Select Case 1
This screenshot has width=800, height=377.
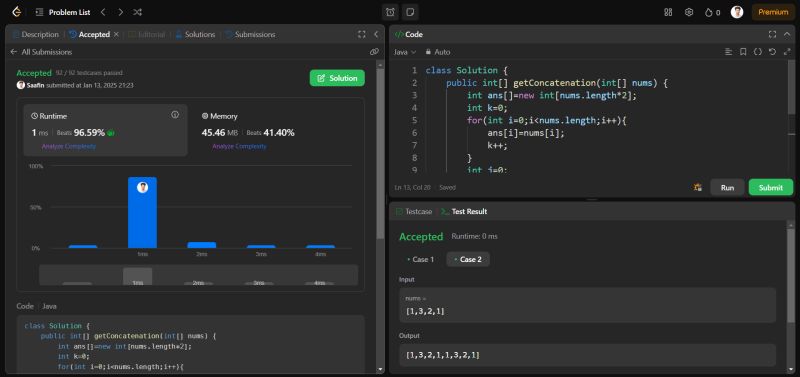pyautogui.click(x=420, y=259)
